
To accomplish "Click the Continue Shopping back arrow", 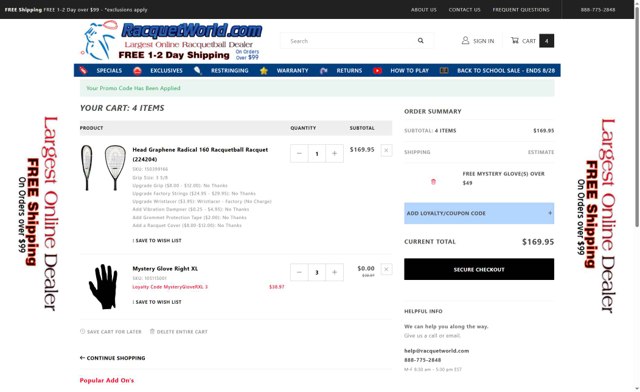I will click(x=82, y=358).
